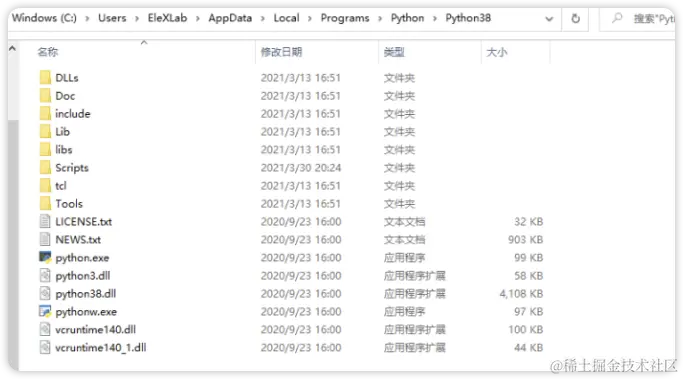Click the Scripts date 2021/3/30 20:24
Screen dimensions: 683x379
click(x=301, y=168)
